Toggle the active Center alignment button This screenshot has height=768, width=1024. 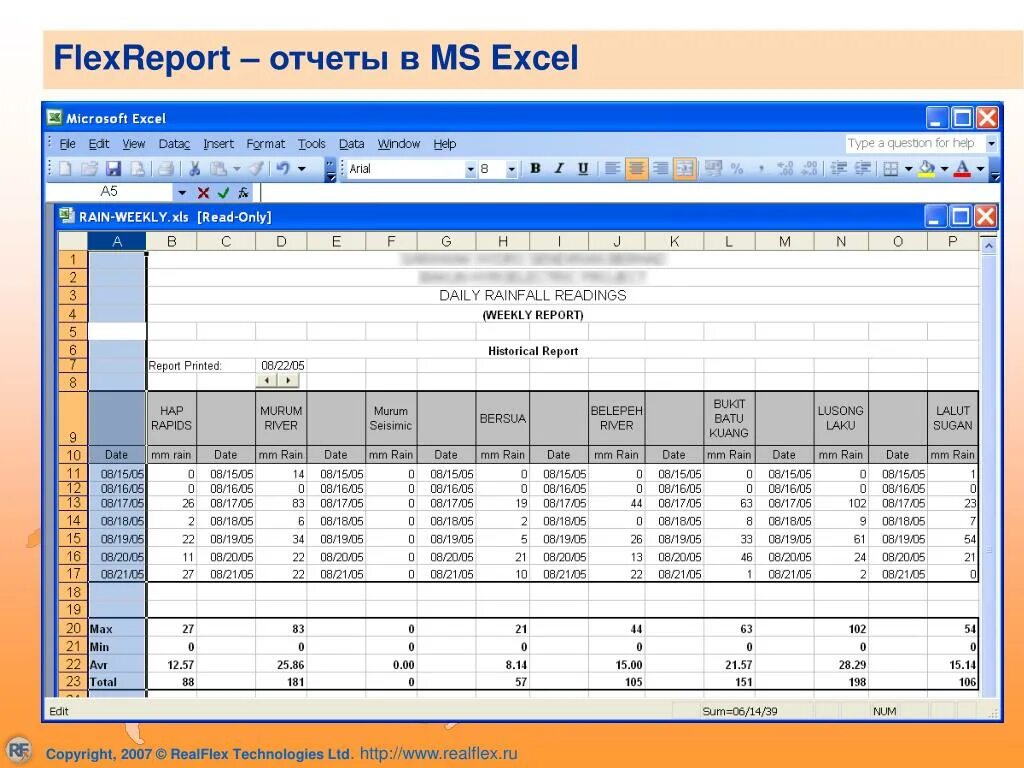coord(636,168)
